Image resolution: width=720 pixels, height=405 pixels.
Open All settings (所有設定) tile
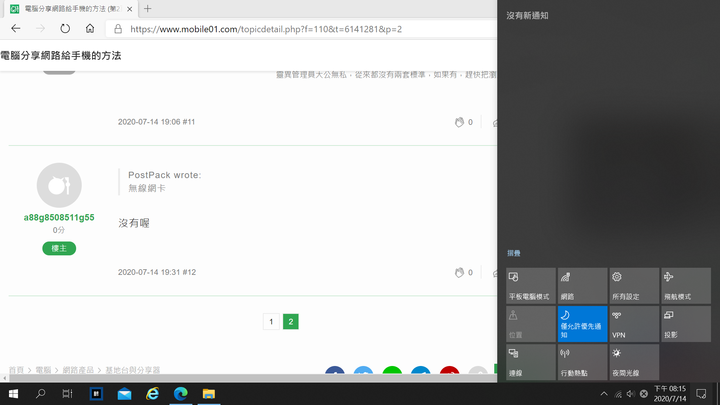click(634, 286)
